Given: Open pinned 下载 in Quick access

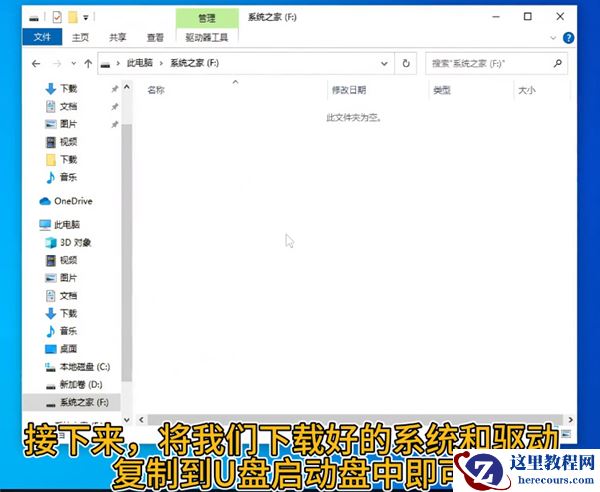Looking at the screenshot, I should [x=69, y=89].
